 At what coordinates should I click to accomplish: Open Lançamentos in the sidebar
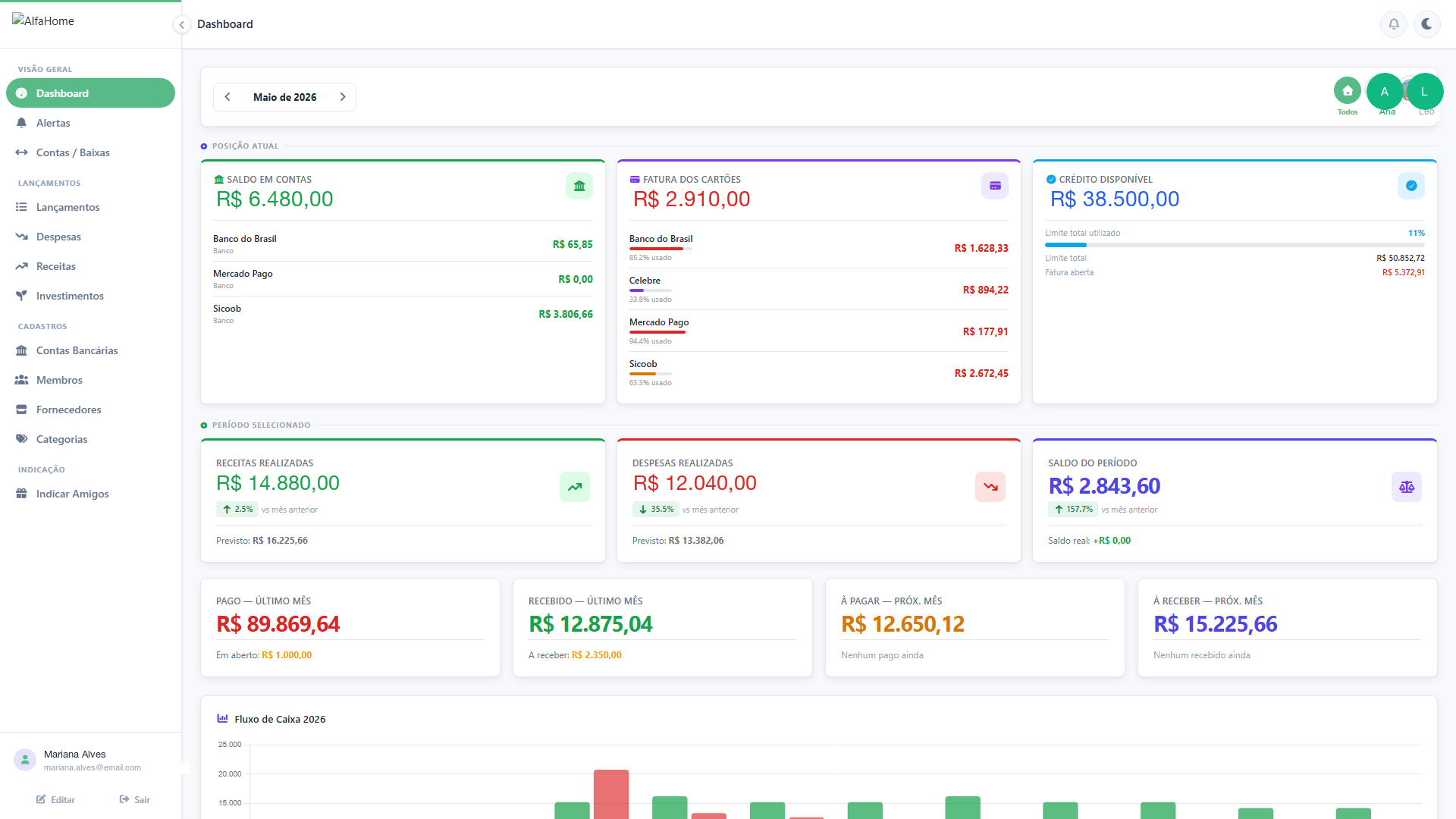[x=90, y=207]
